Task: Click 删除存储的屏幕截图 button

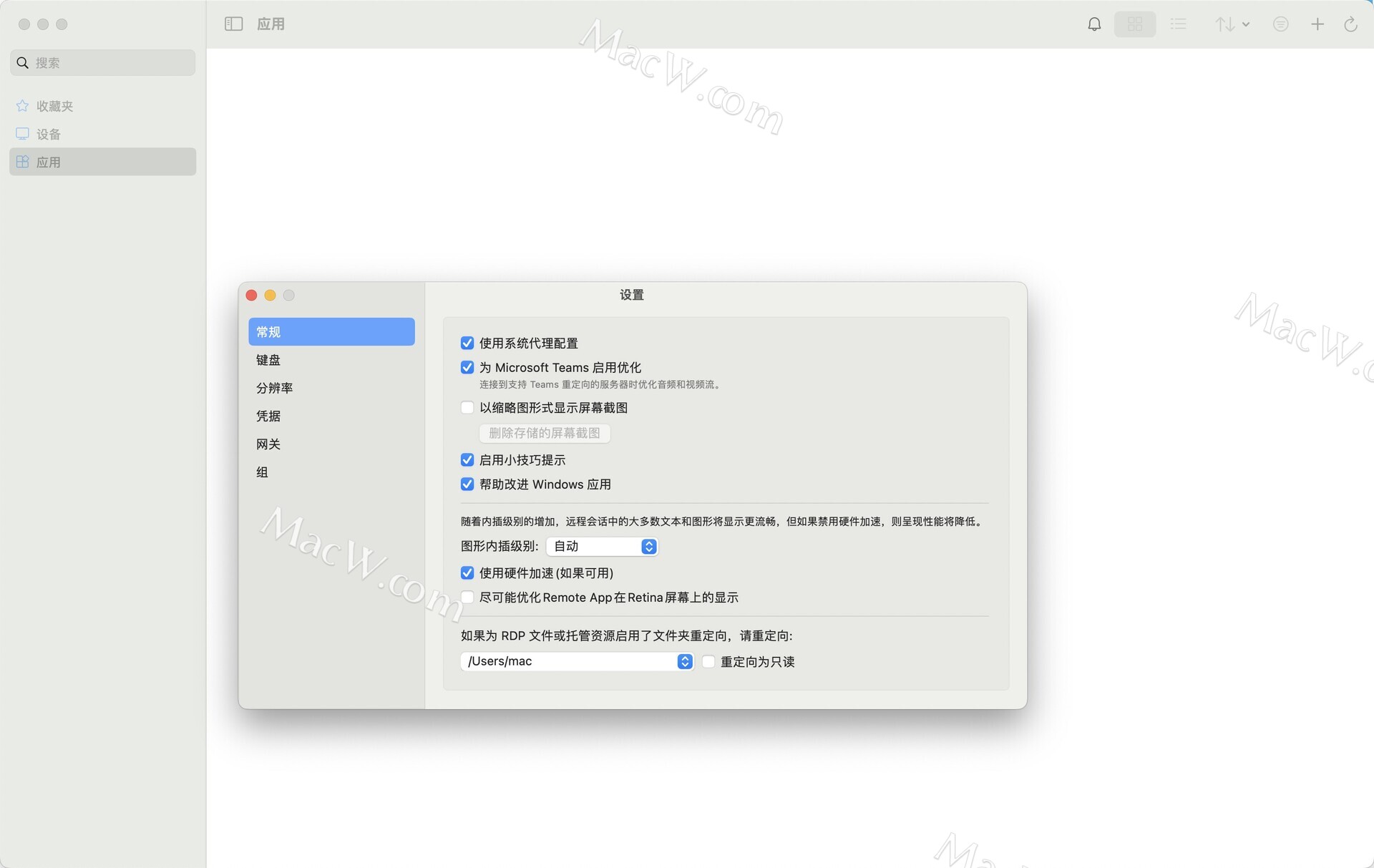Action: point(545,433)
